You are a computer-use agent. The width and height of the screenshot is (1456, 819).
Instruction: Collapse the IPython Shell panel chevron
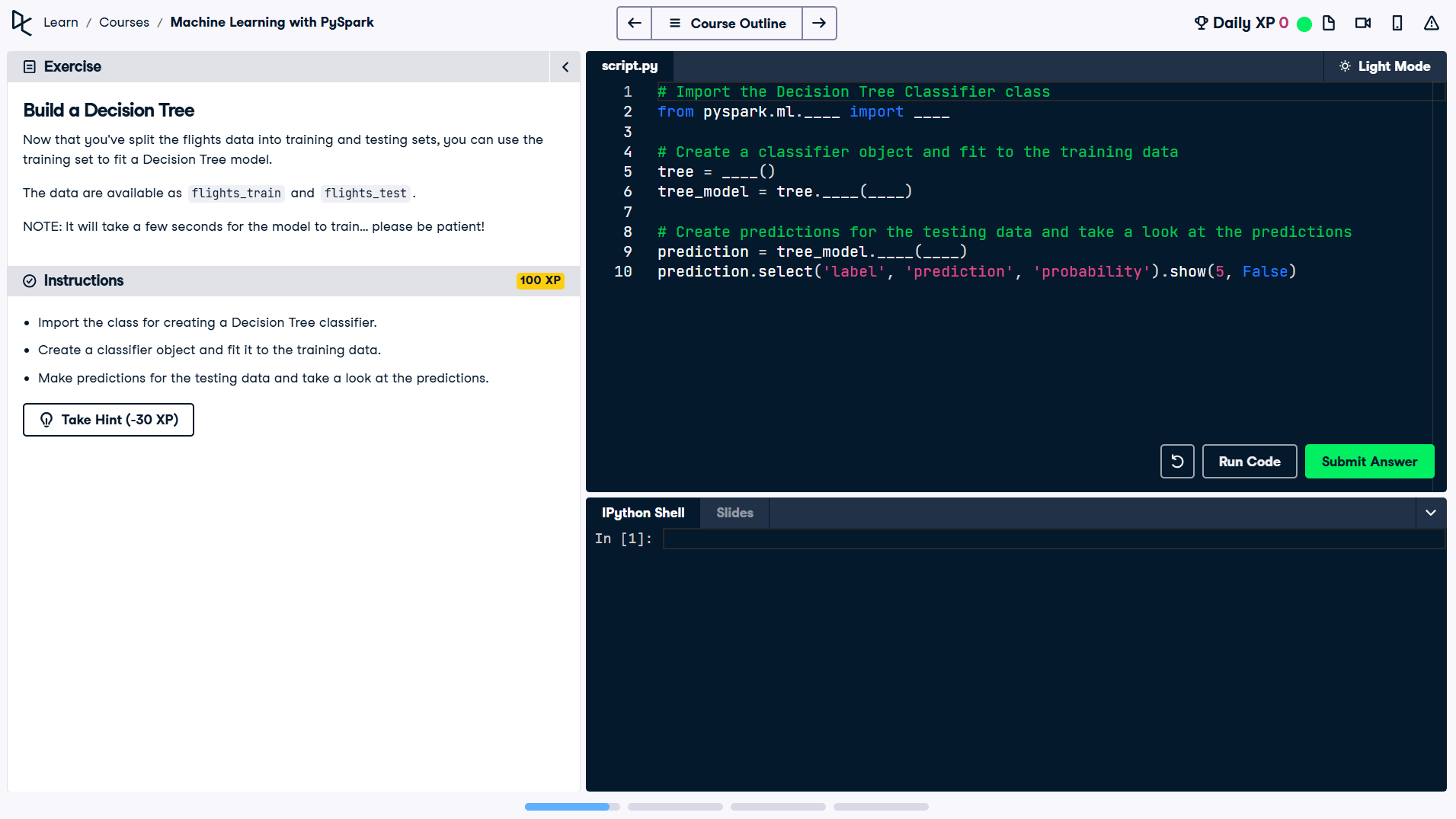tap(1431, 513)
